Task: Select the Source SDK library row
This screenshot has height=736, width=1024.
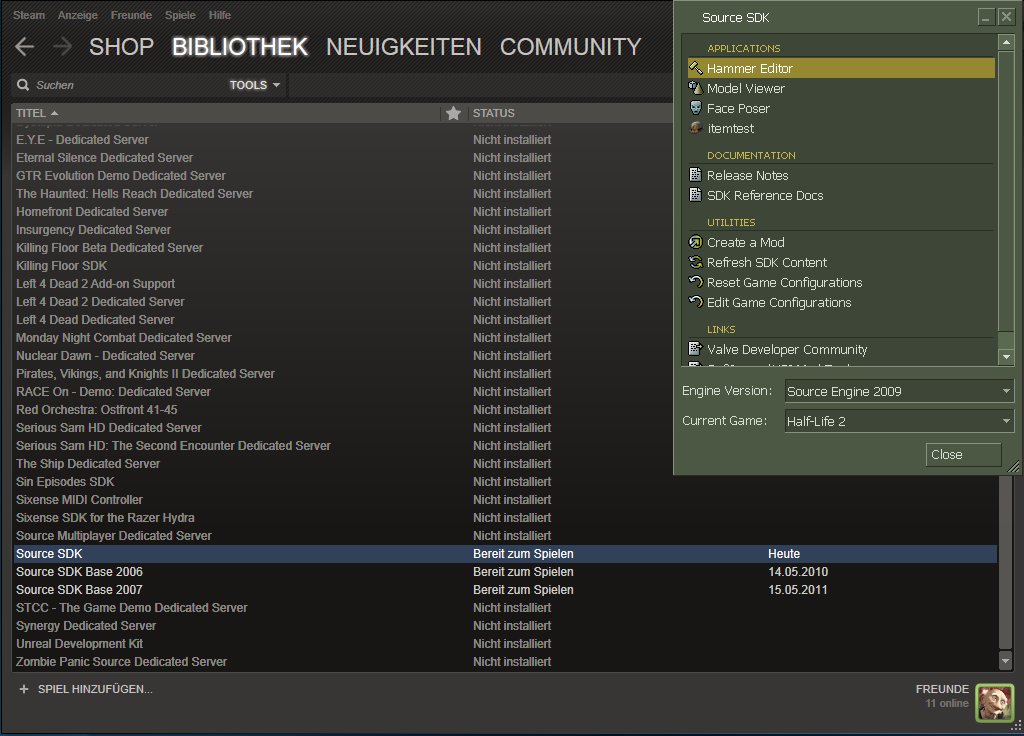Action: [505, 554]
